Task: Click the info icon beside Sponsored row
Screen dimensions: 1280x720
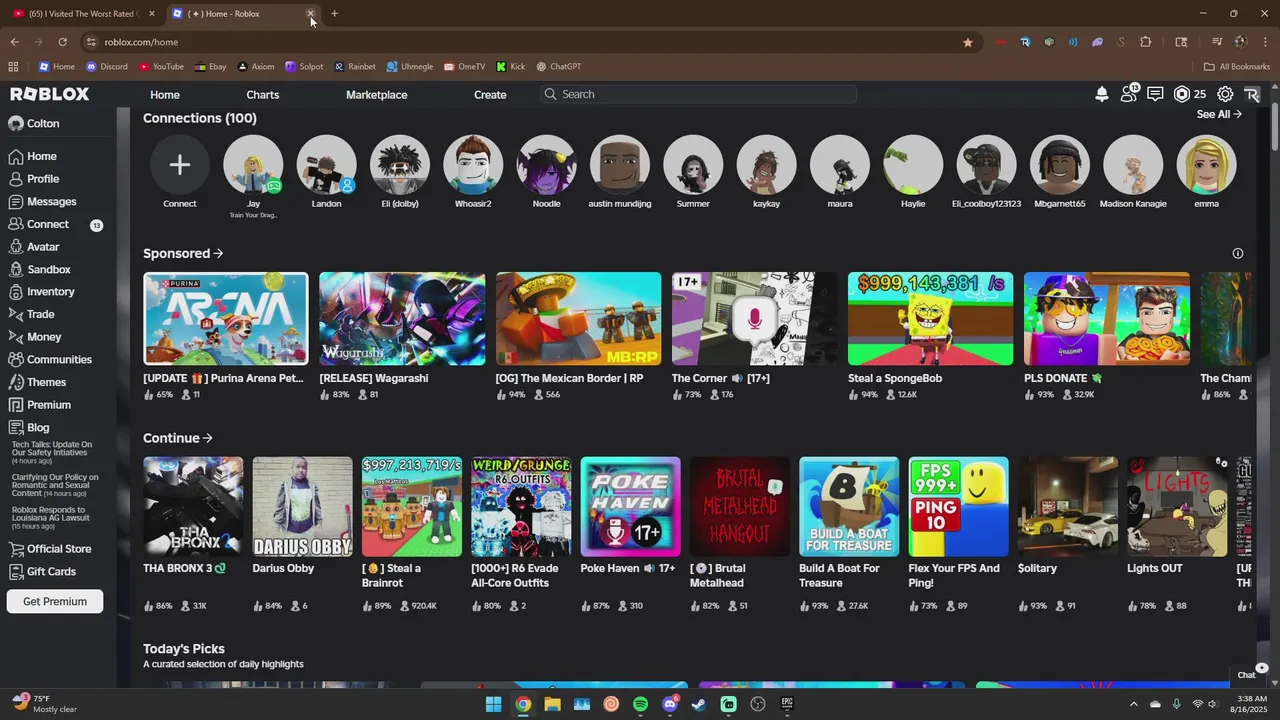Action: tap(1238, 253)
